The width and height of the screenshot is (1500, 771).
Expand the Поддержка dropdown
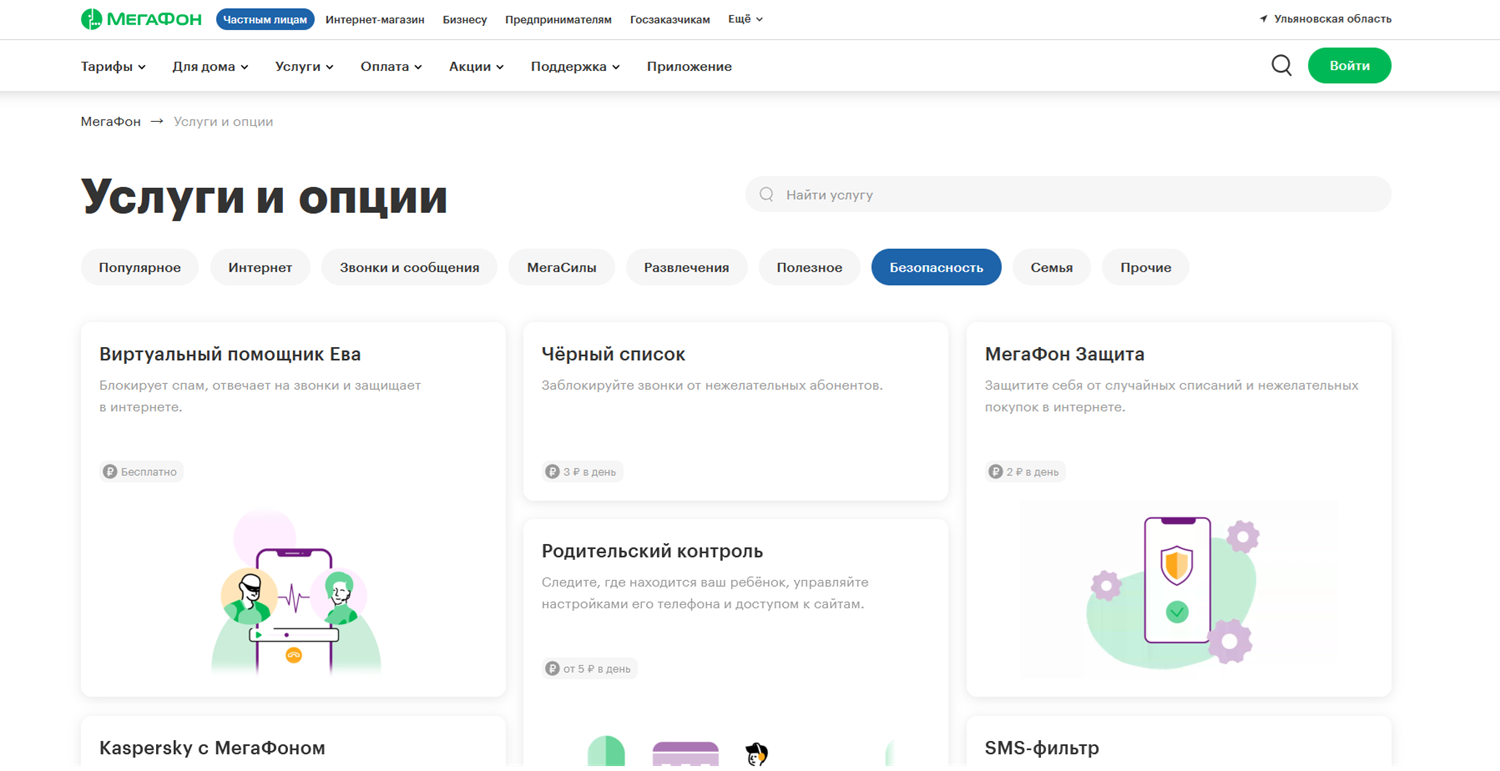pyautogui.click(x=575, y=67)
